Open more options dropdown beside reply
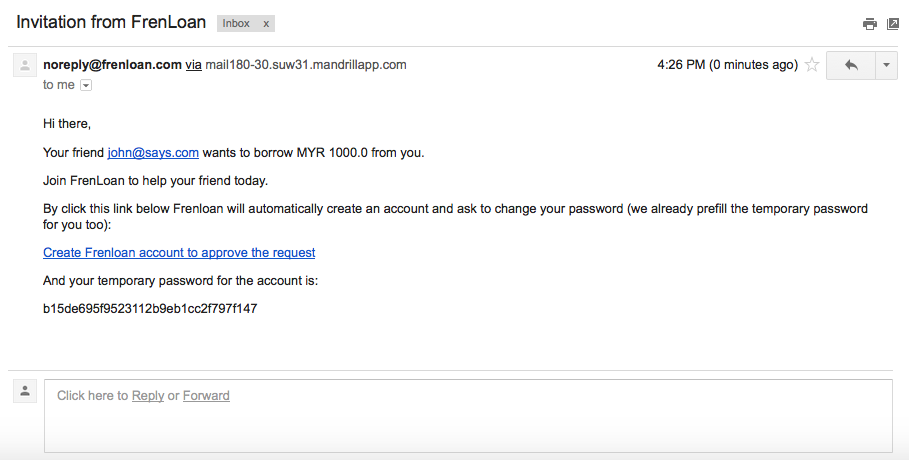 pos(886,65)
